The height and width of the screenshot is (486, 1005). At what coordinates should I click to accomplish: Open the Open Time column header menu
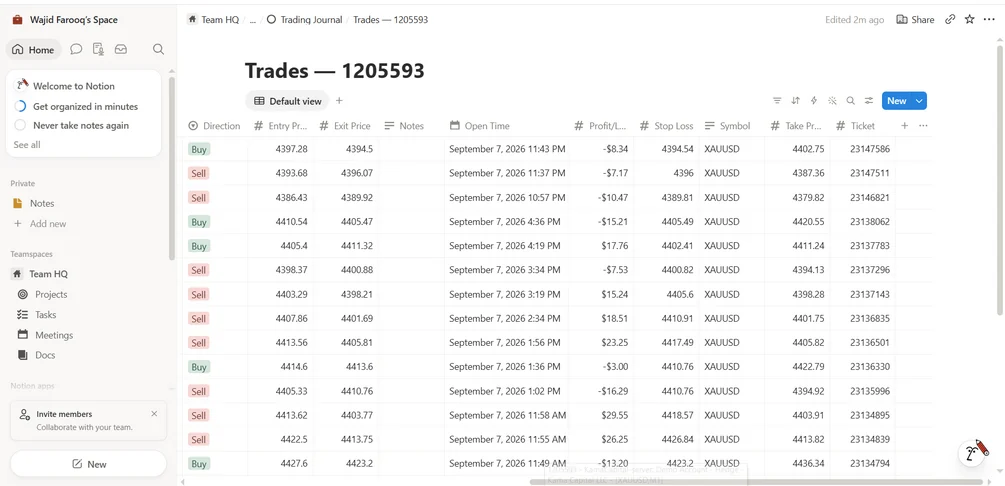tap(506, 126)
